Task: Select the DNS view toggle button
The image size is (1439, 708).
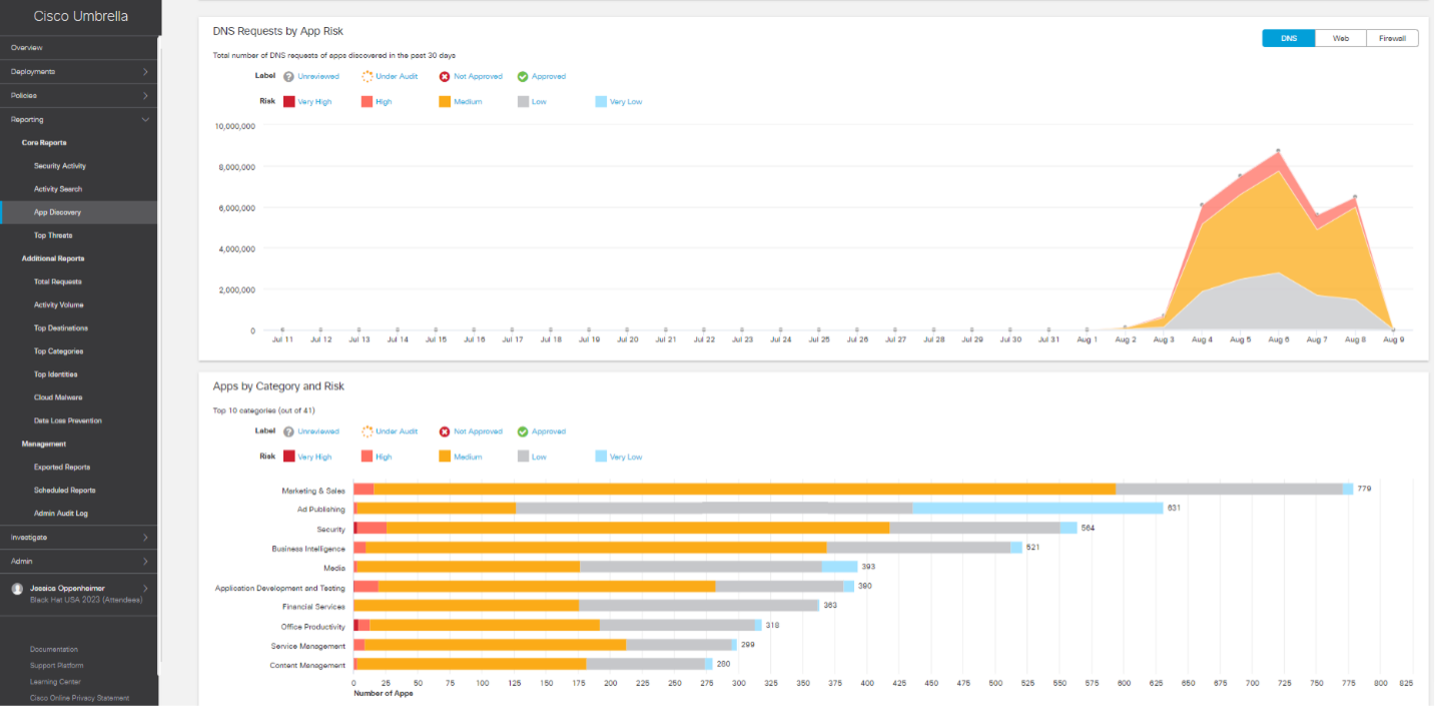Action: [1289, 38]
